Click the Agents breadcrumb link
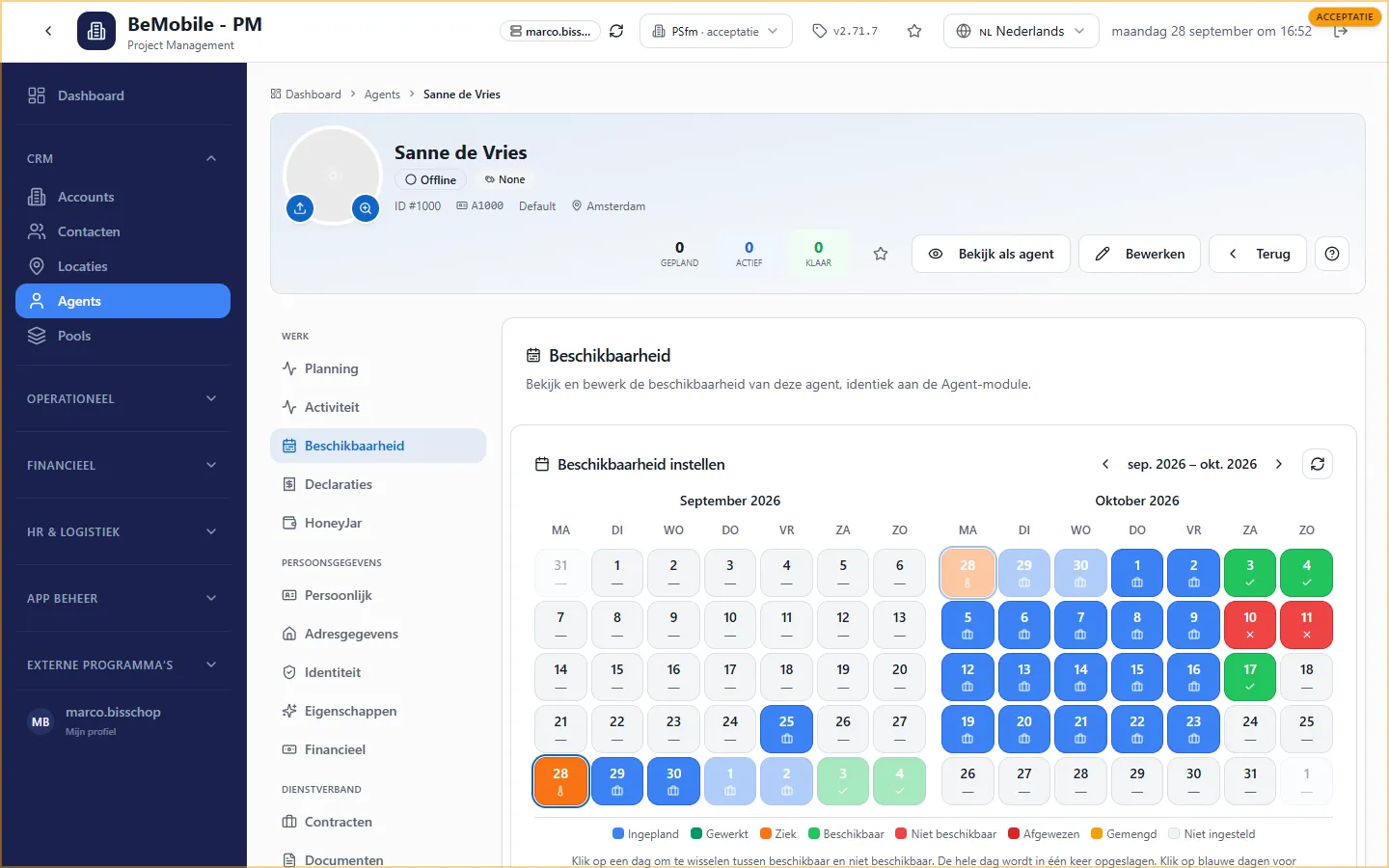 pyautogui.click(x=382, y=95)
